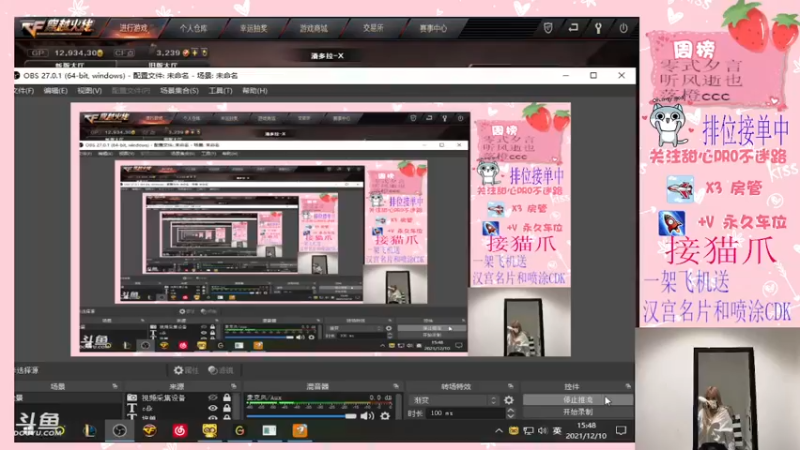Open the yellow owl-face app on taskbar
This screenshot has width=800, height=450.
(x=210, y=431)
